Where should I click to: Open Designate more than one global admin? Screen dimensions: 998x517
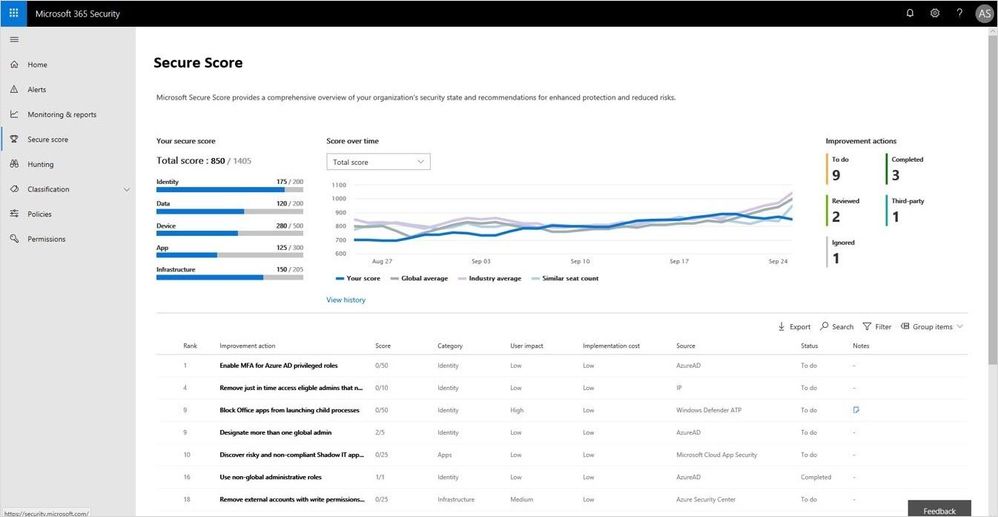tap(275, 432)
